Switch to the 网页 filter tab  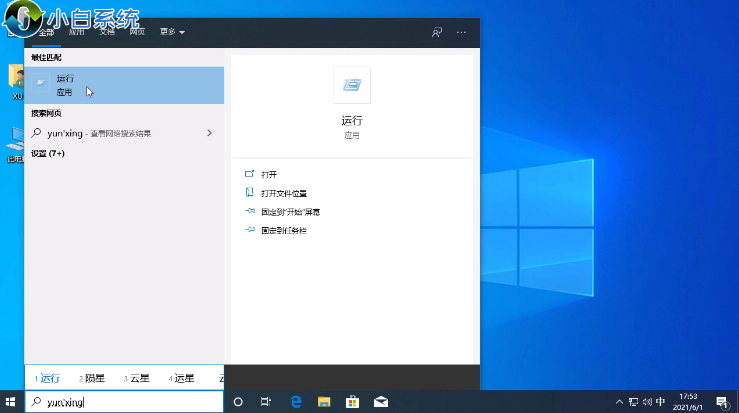pos(137,32)
